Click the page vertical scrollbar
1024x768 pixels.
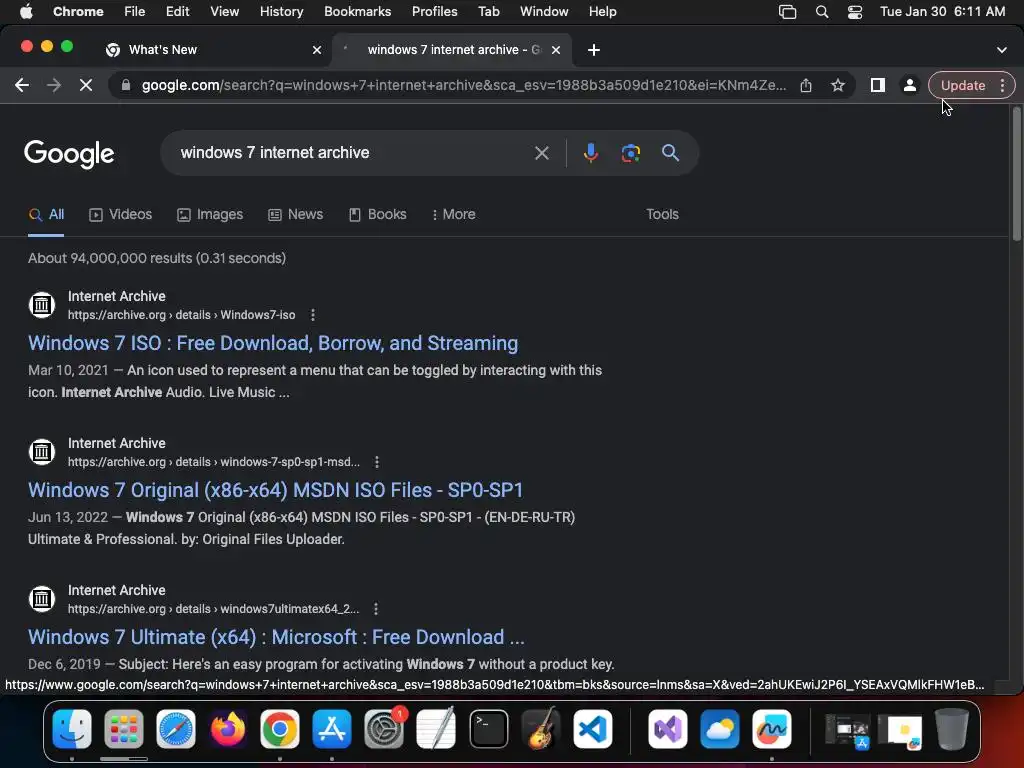tap(1016, 175)
